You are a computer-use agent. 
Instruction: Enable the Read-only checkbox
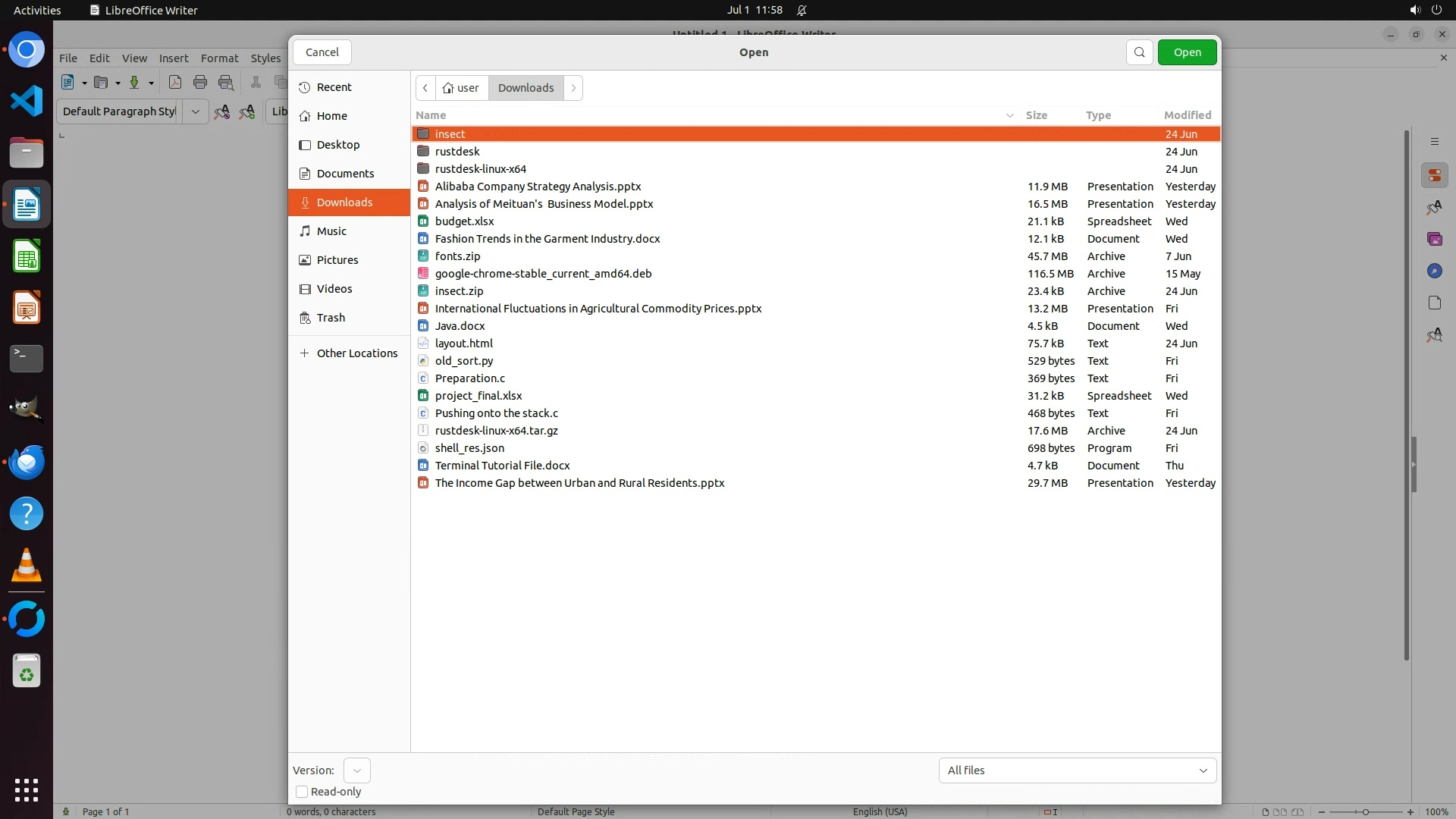[x=302, y=792]
